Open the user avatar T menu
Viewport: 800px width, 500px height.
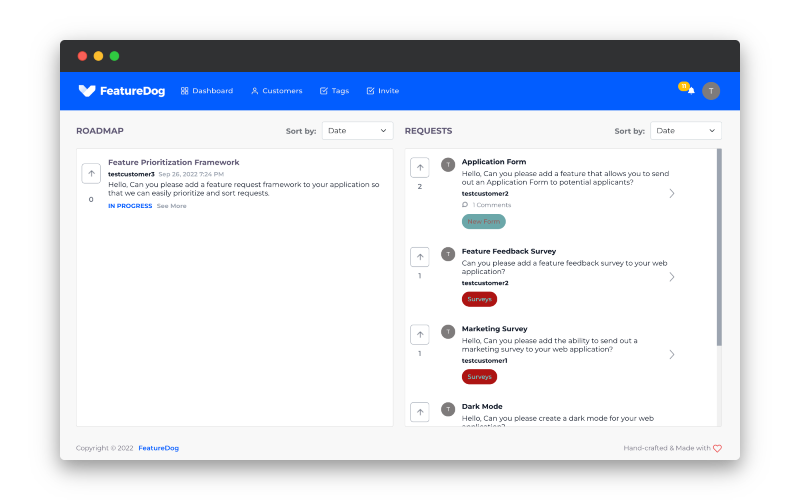click(711, 91)
